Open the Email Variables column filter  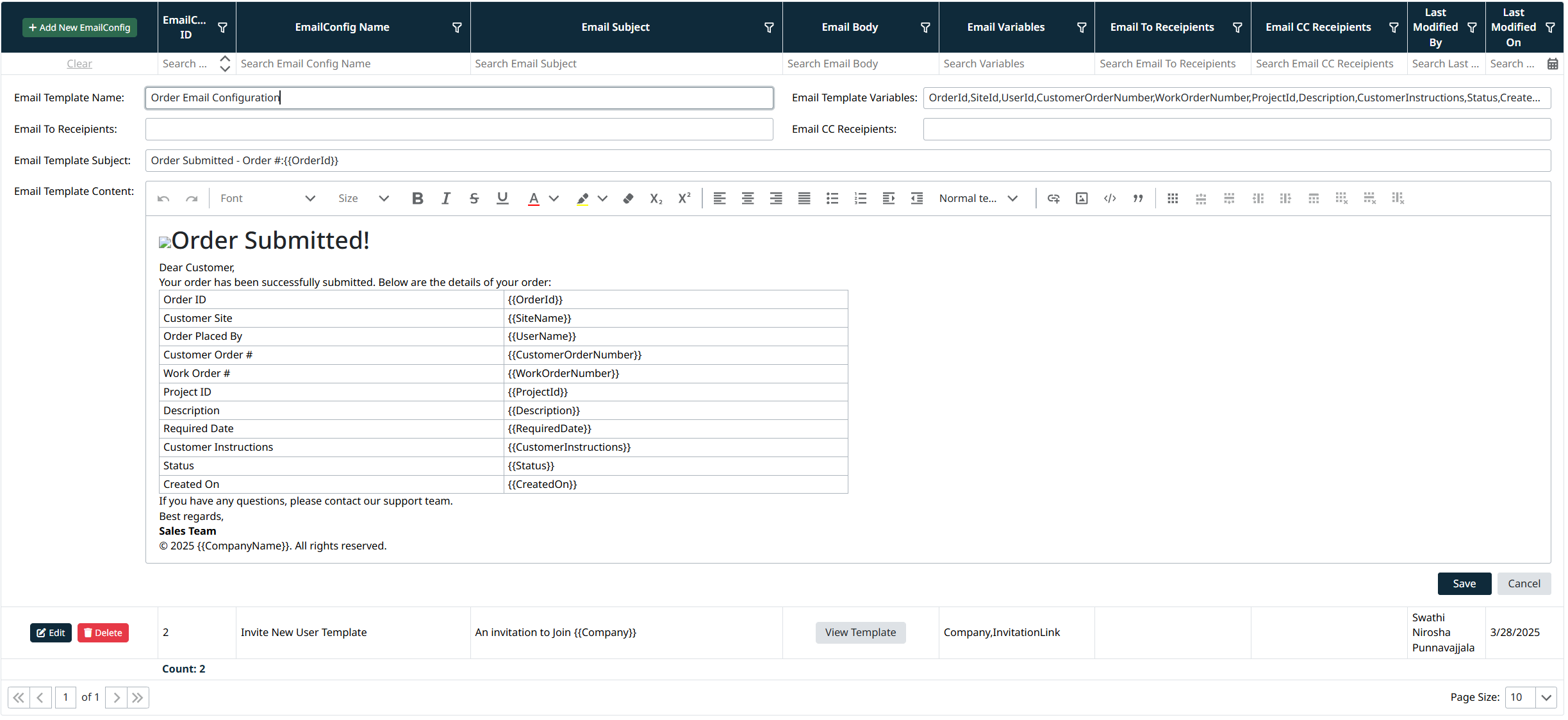1082,28
